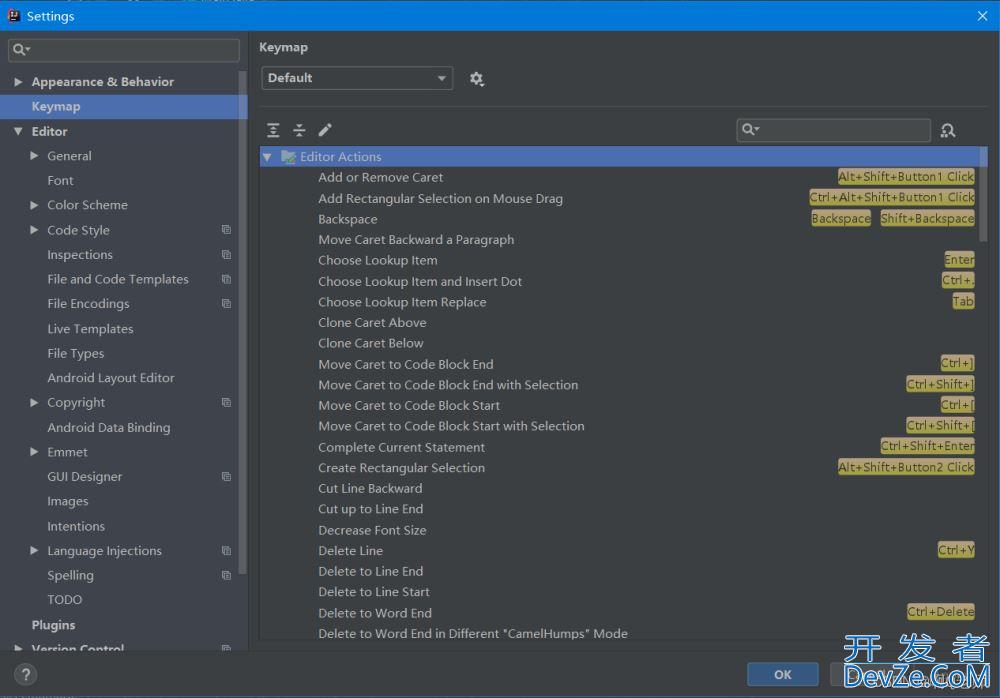Open the Images settings page

click(x=68, y=501)
